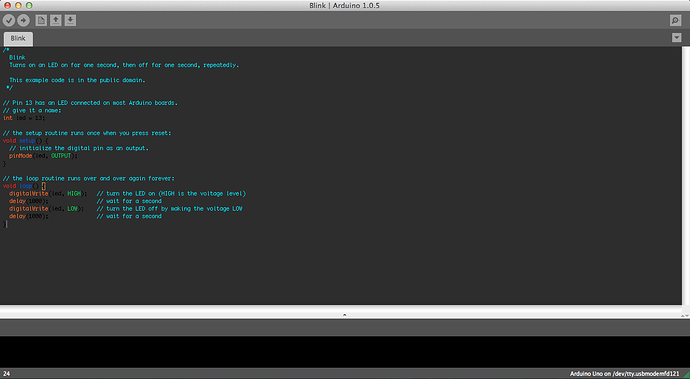This screenshot has width=690, height=379.
Task: Click the Verify checkmark button
Action: 9,20
